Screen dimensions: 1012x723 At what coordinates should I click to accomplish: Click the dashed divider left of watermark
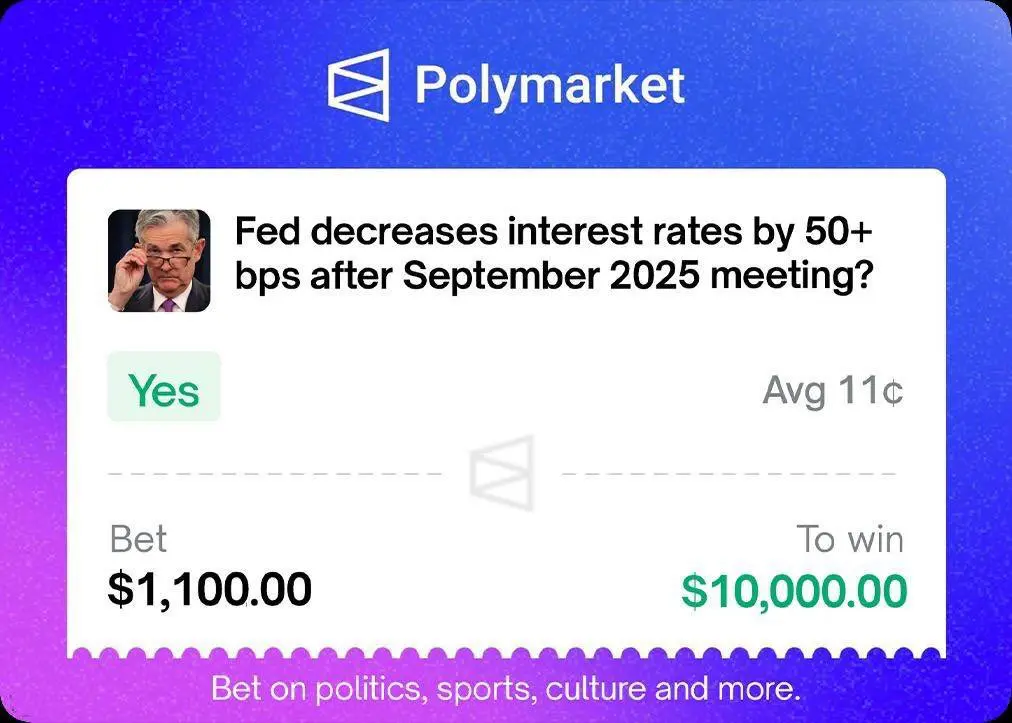(275, 474)
